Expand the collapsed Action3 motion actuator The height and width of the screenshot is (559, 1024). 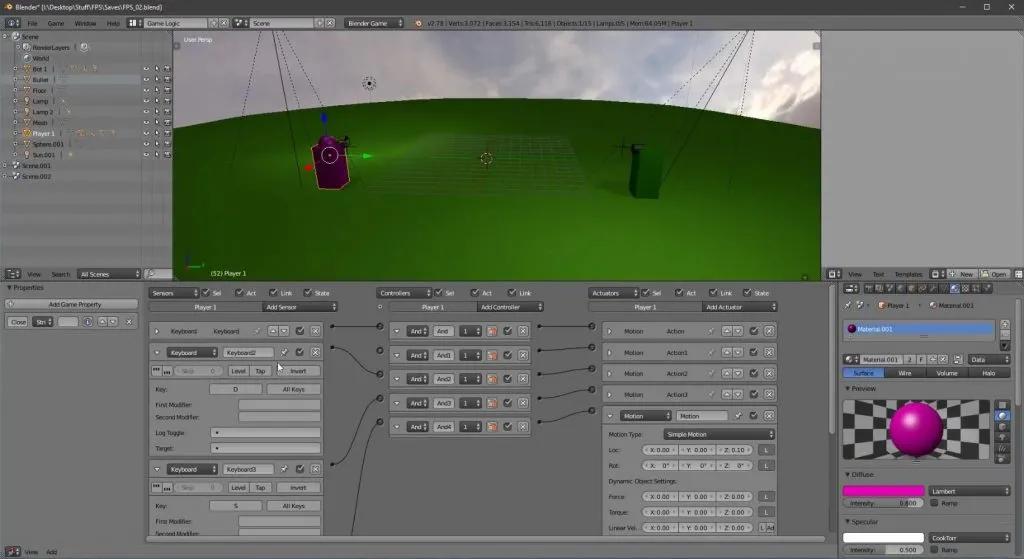(610, 395)
